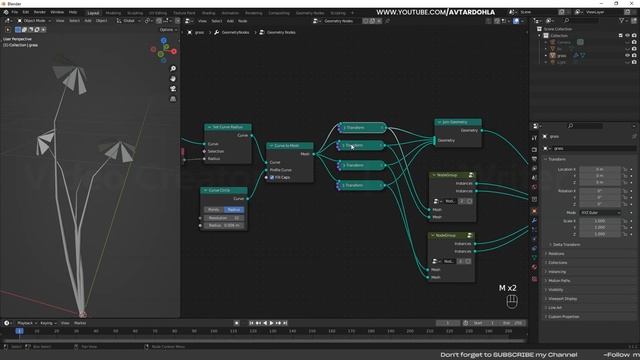640x360 pixels.
Task: Open the Blender logo app menu
Action: [6, 12]
